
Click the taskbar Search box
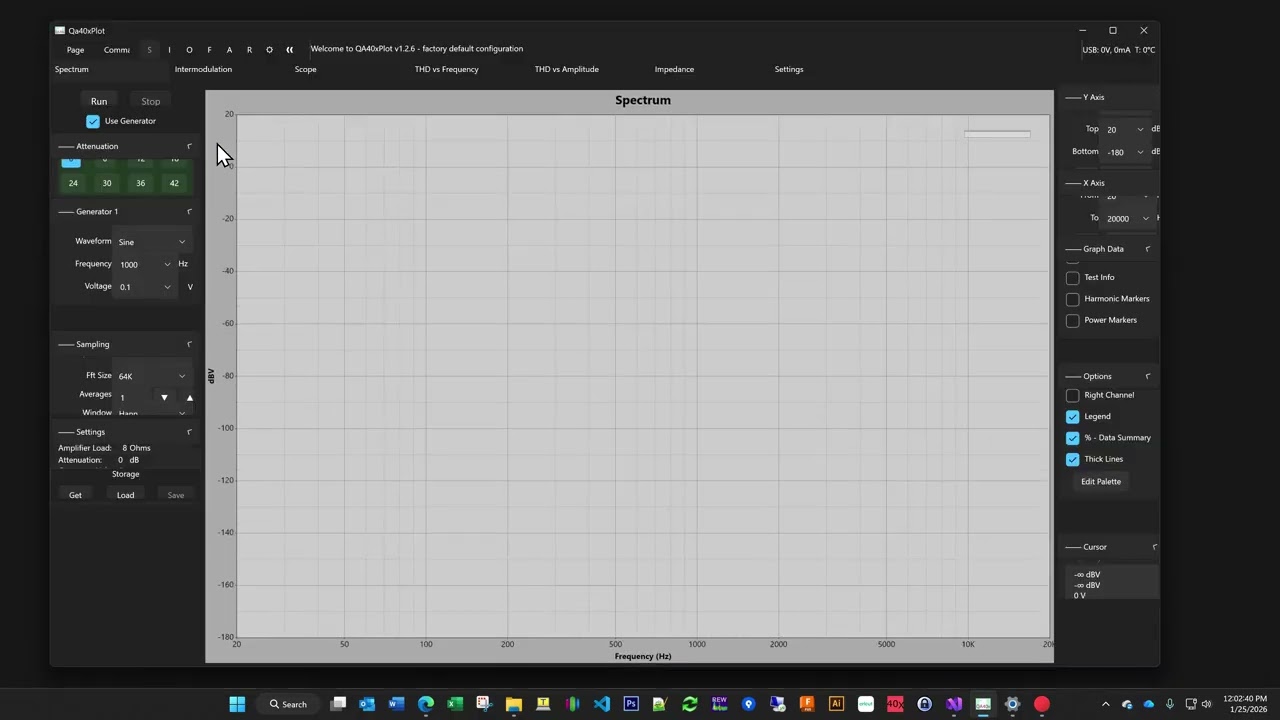[288, 704]
